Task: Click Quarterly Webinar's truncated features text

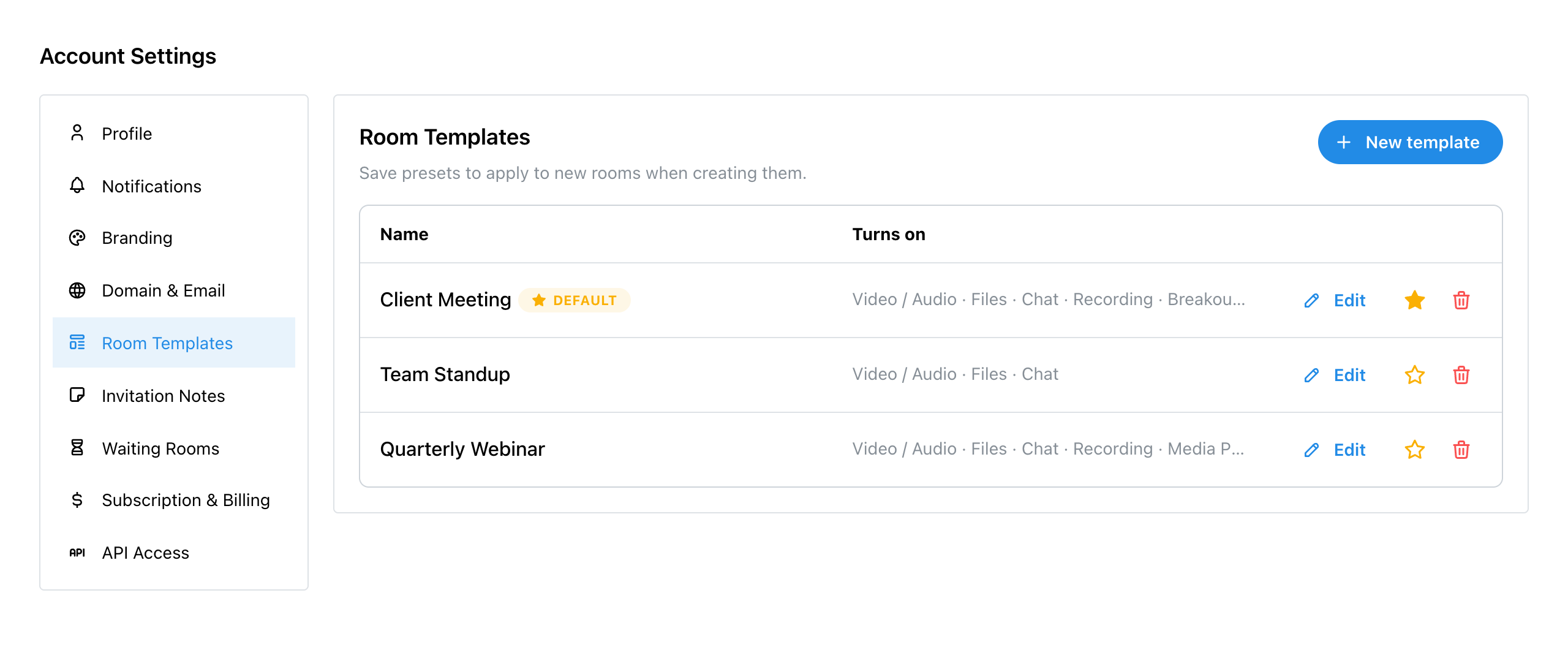Action: point(1048,448)
